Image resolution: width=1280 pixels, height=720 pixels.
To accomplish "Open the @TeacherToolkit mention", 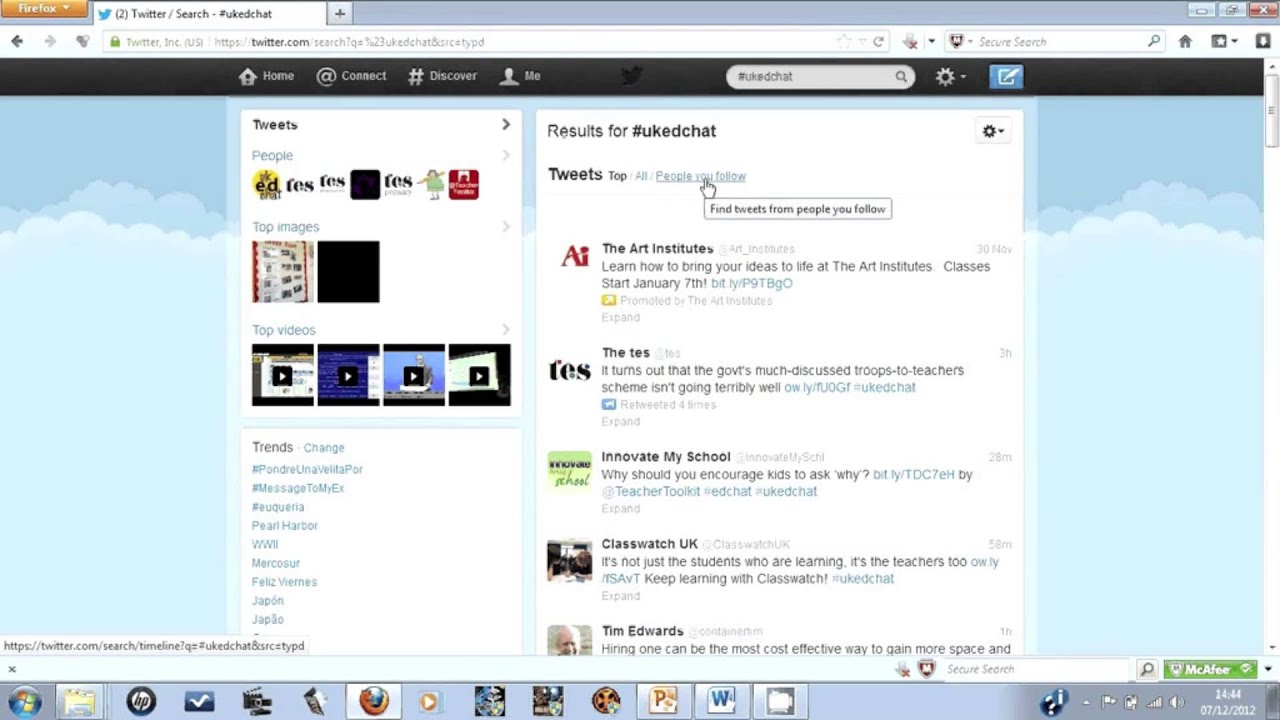I will click(x=650, y=492).
